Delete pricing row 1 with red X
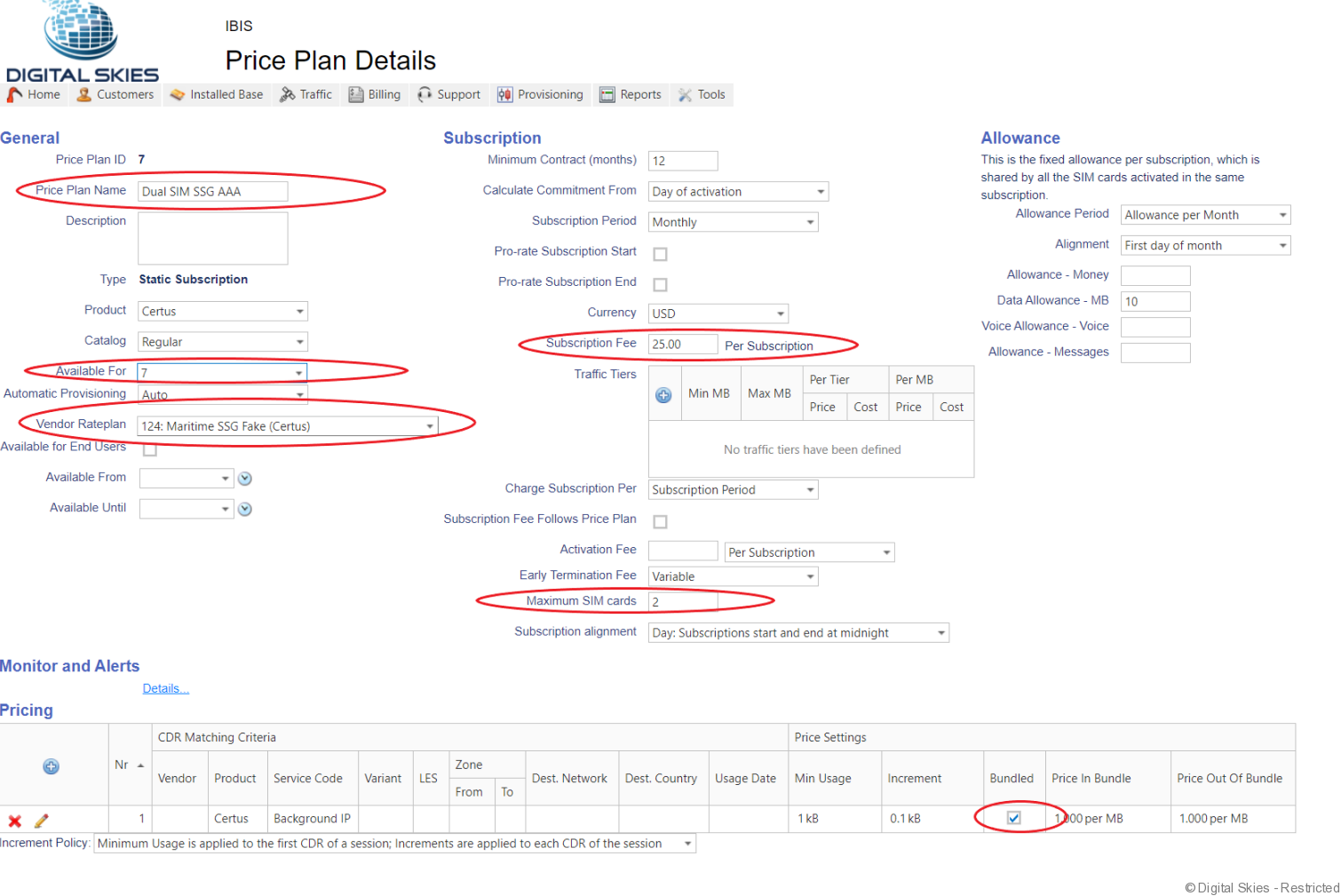The image size is (1341, 896). [15, 821]
